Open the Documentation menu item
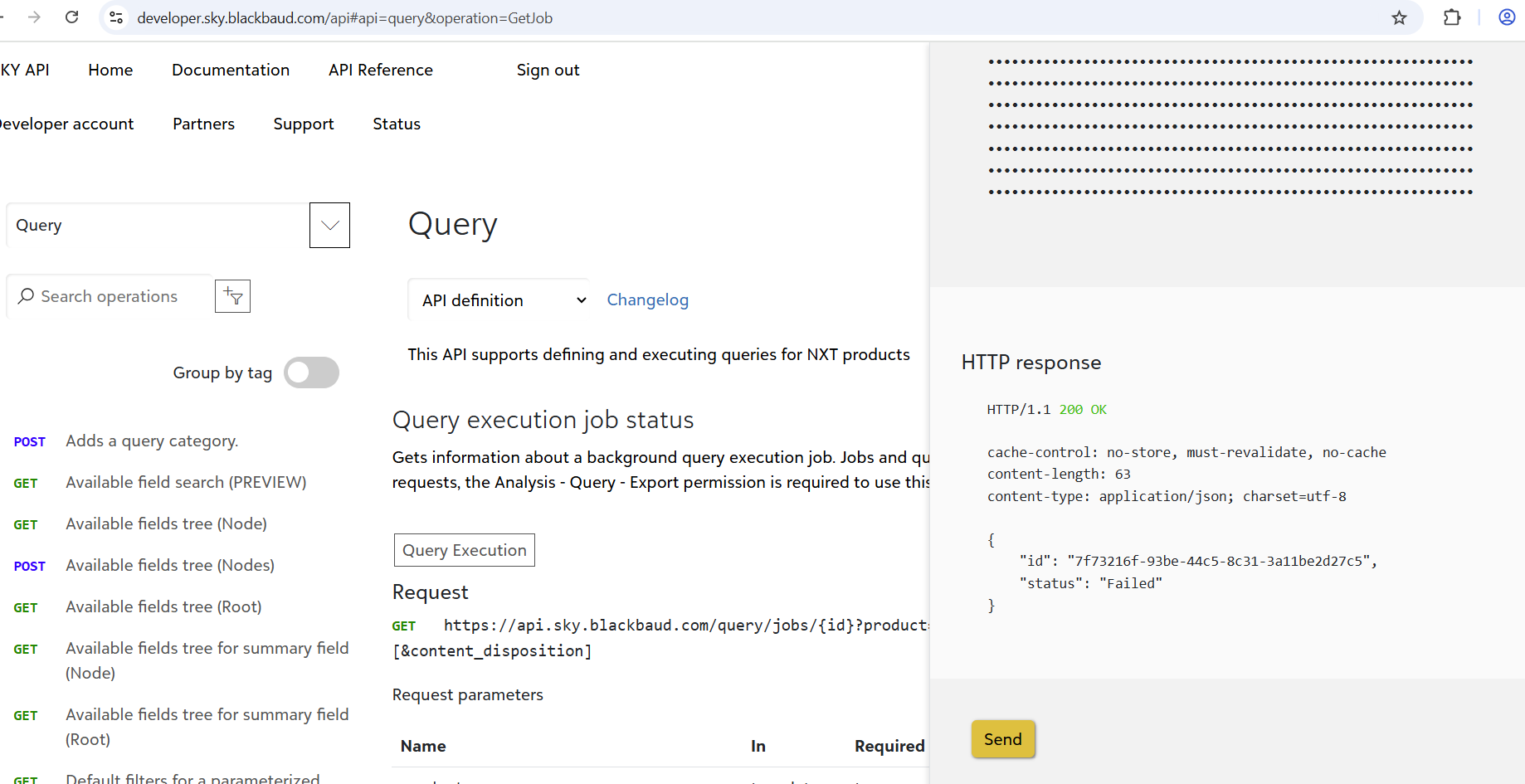This screenshot has height=784, width=1525. [x=231, y=70]
